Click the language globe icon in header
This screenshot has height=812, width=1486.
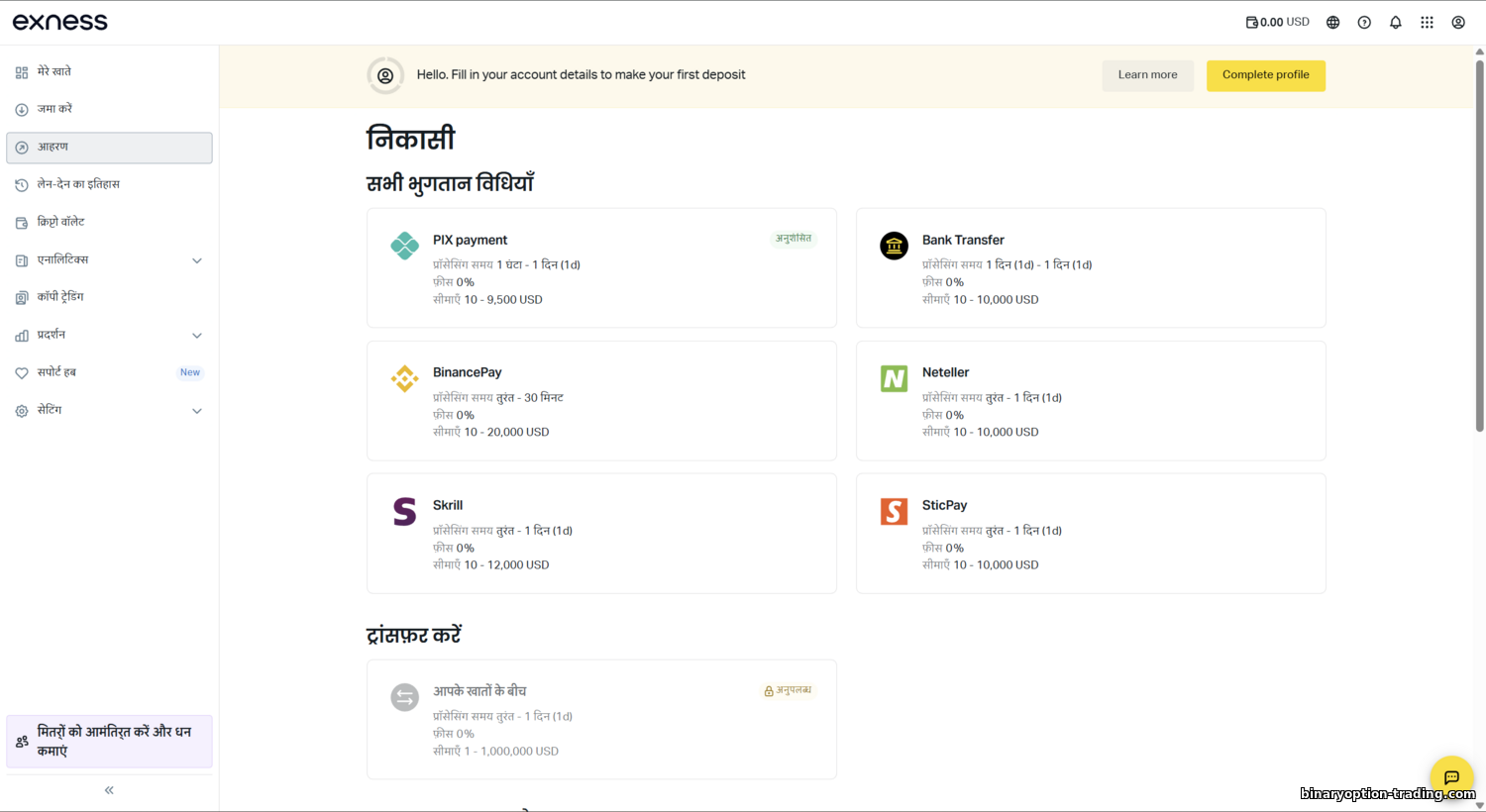pos(1332,23)
